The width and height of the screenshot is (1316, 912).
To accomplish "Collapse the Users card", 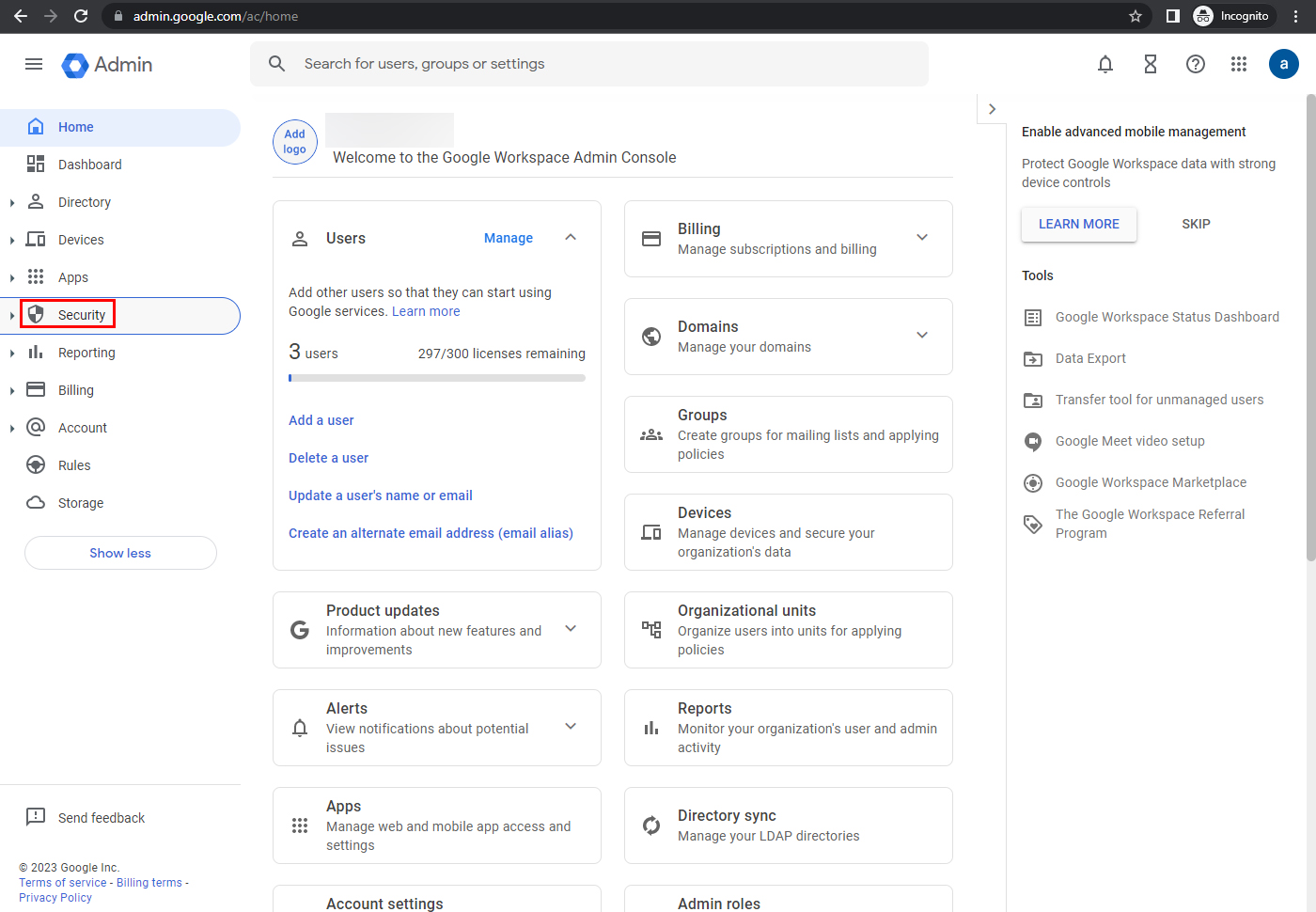I will (571, 238).
